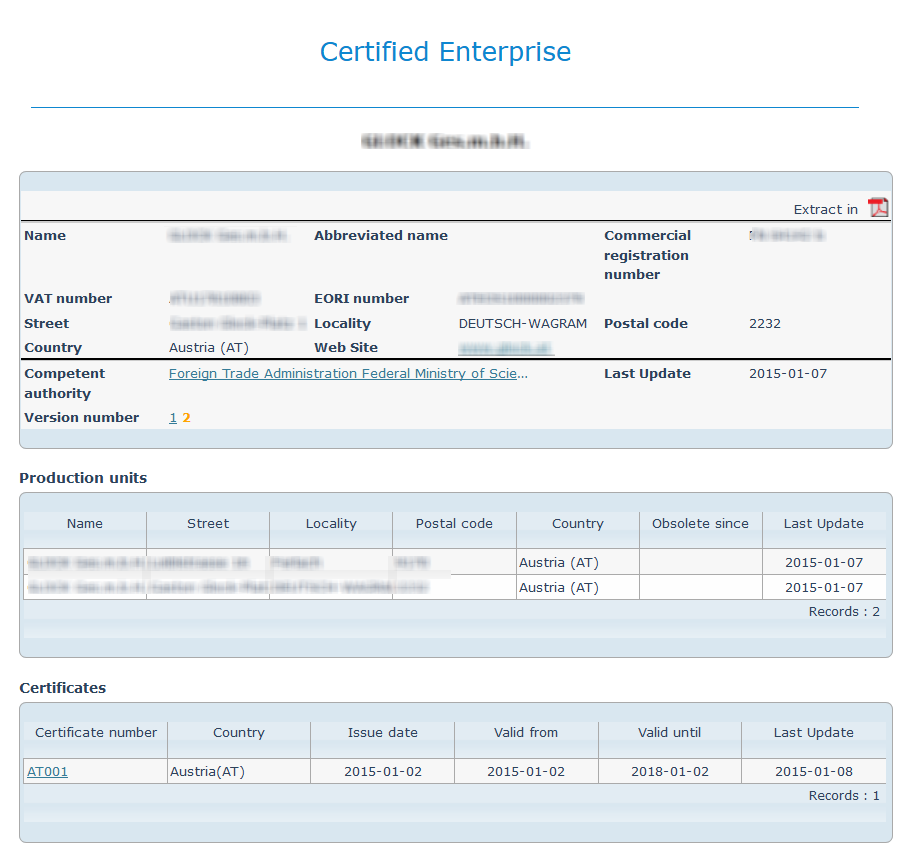Viewport: 906px width, 857px height.
Task: Click the PDF extract icon
Action: (x=878, y=208)
